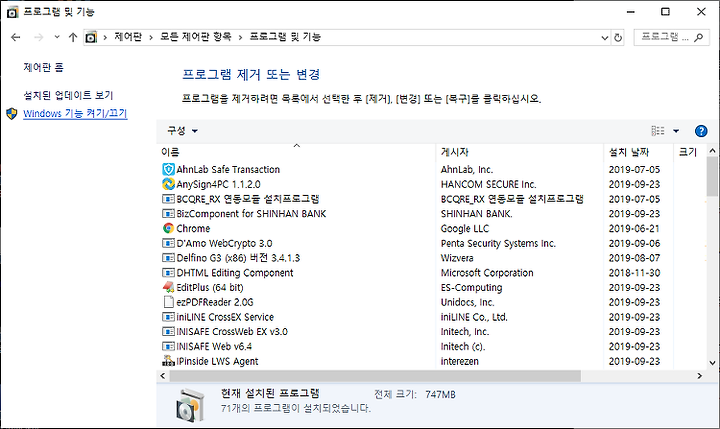Expand the chevron after 모든 제어판 항목

coord(240,37)
